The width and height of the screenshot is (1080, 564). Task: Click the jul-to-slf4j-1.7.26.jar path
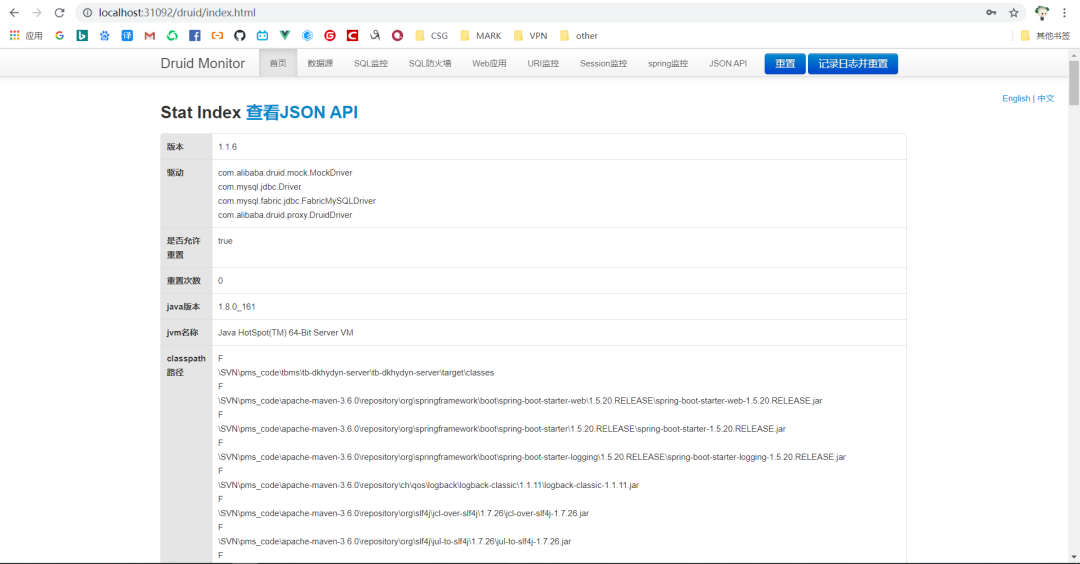coord(395,542)
